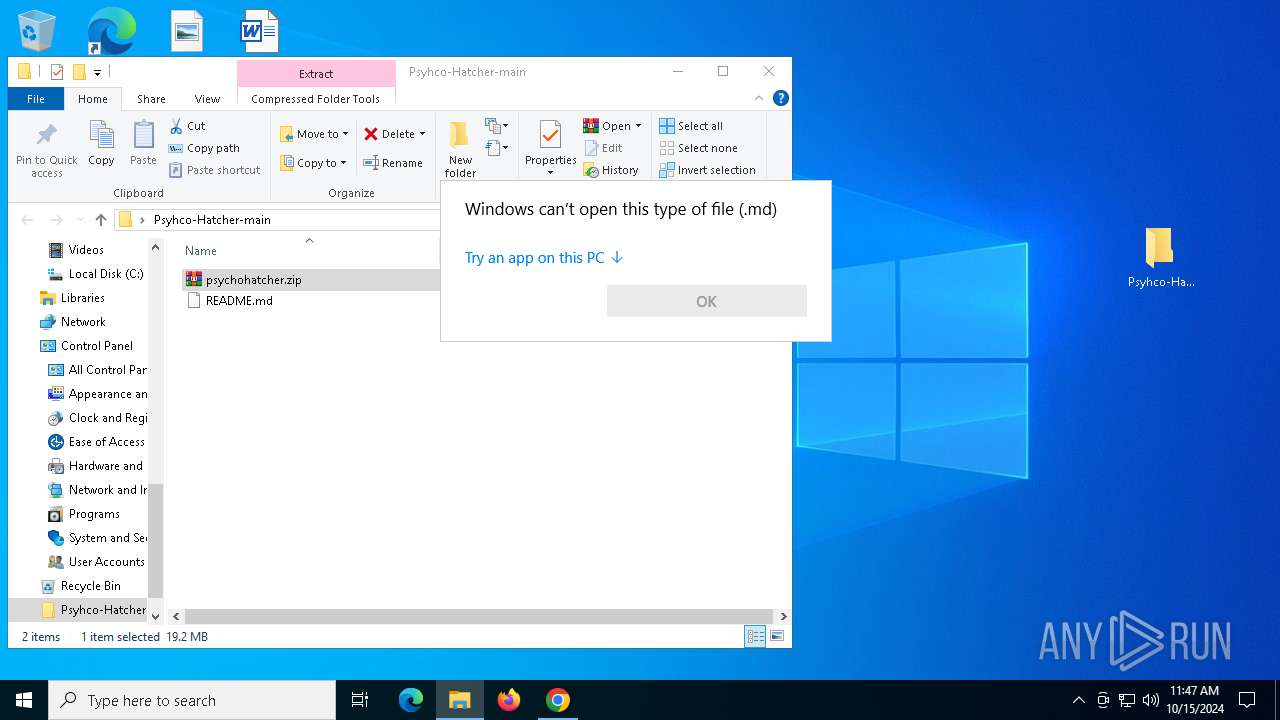Click Psyhco-Hatcher-main in address bar
This screenshot has height=720, width=1280.
tap(212, 220)
